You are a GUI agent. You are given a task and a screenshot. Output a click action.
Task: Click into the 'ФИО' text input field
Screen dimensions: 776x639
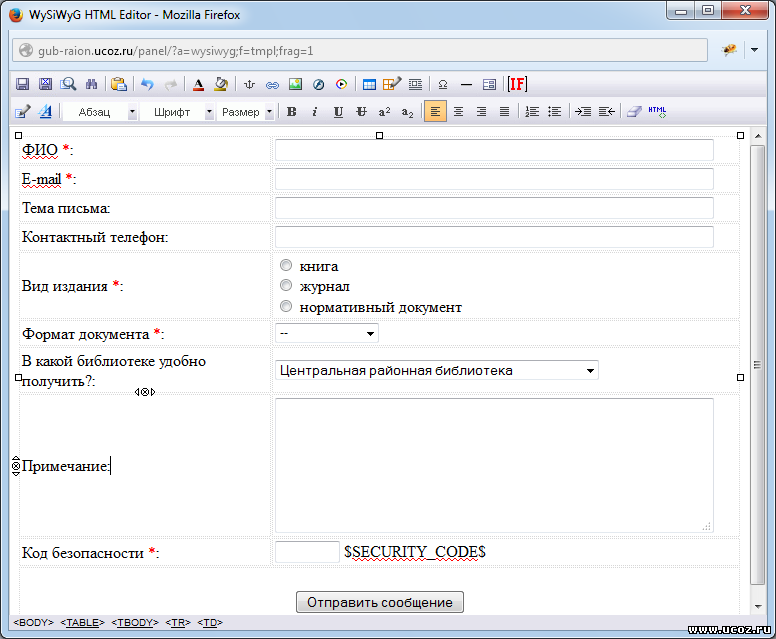(x=494, y=150)
